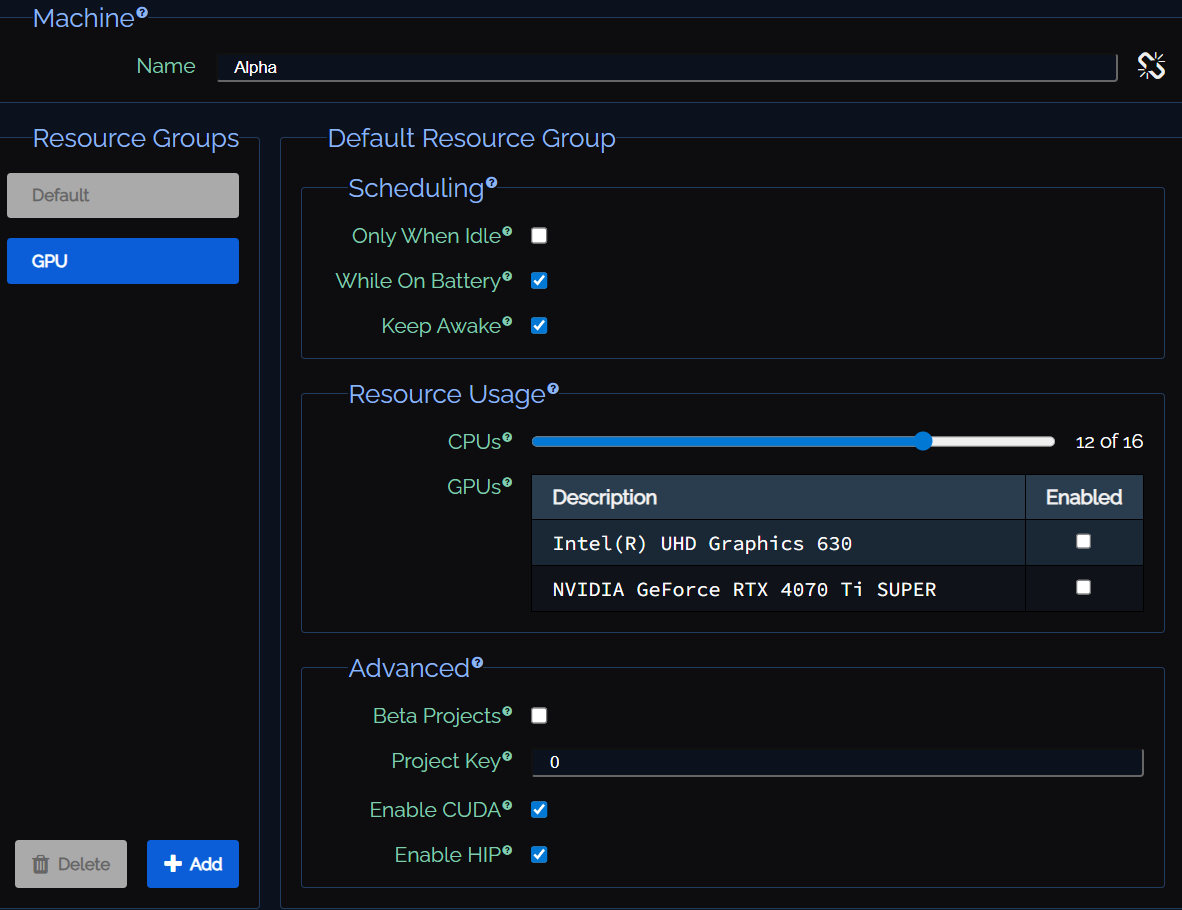Uncheck Keep Awake option
This screenshot has height=910, width=1182.
(x=539, y=326)
